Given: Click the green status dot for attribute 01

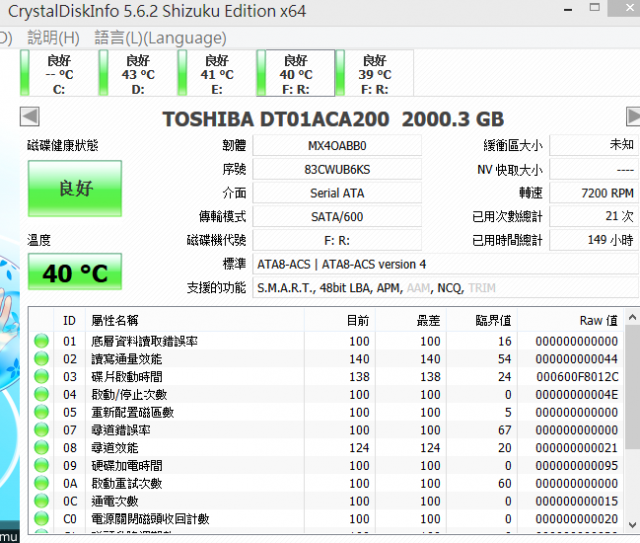Looking at the screenshot, I should (41, 341).
